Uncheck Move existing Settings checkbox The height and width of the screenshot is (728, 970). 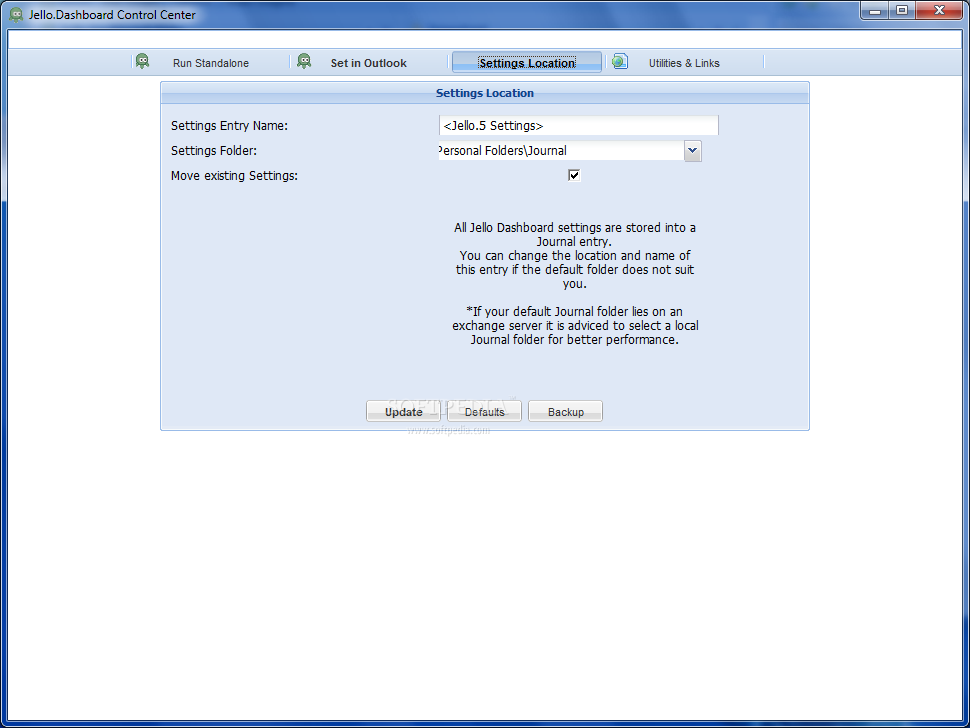click(574, 176)
